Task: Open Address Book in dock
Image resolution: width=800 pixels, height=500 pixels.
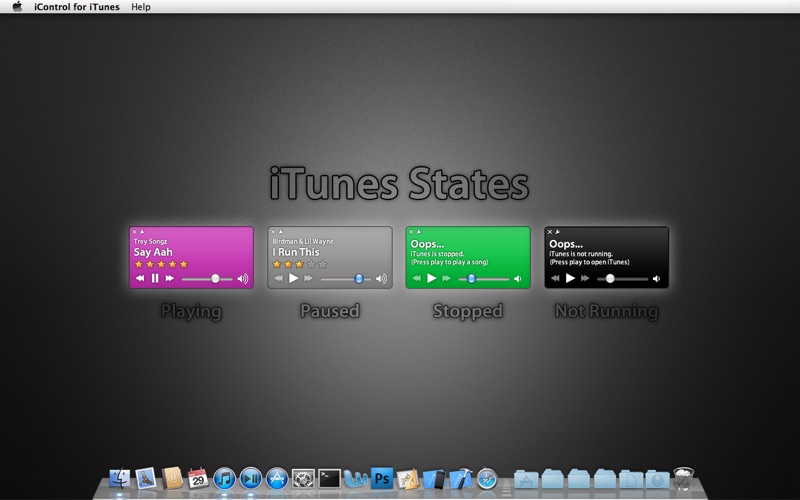Action: pos(172,479)
